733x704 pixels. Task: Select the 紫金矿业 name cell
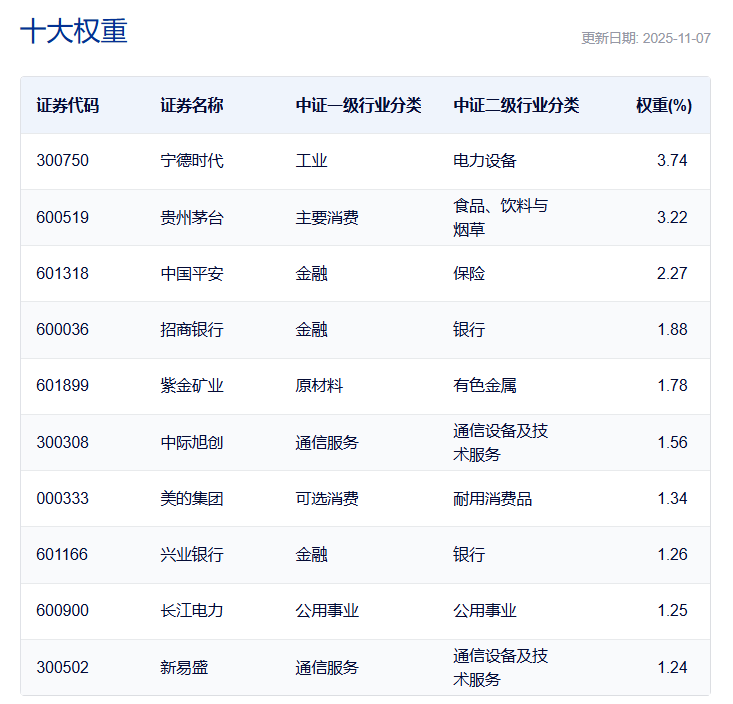(192, 386)
